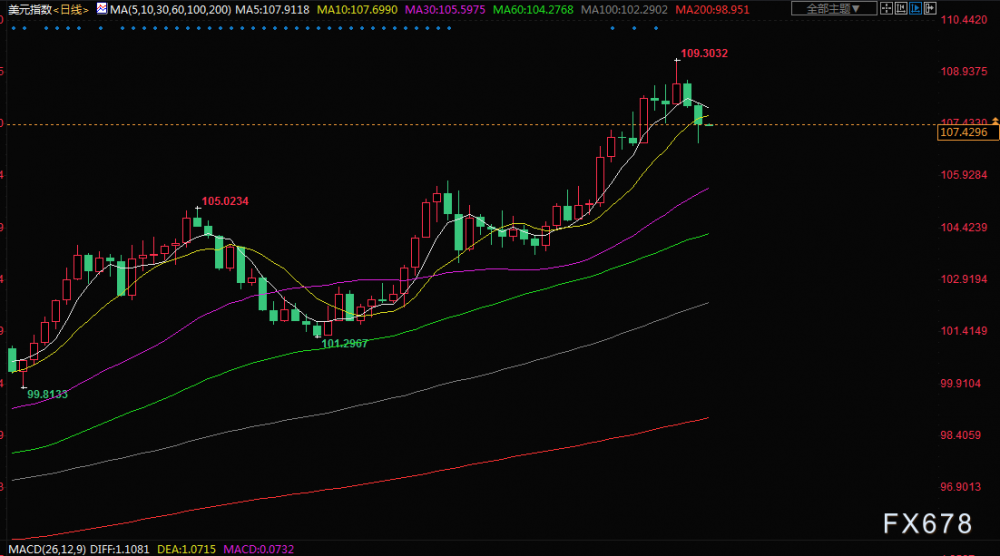Viewport: 1000px width, 556px height.
Task: Click the 109.3032 high price marker
Action: point(704,54)
